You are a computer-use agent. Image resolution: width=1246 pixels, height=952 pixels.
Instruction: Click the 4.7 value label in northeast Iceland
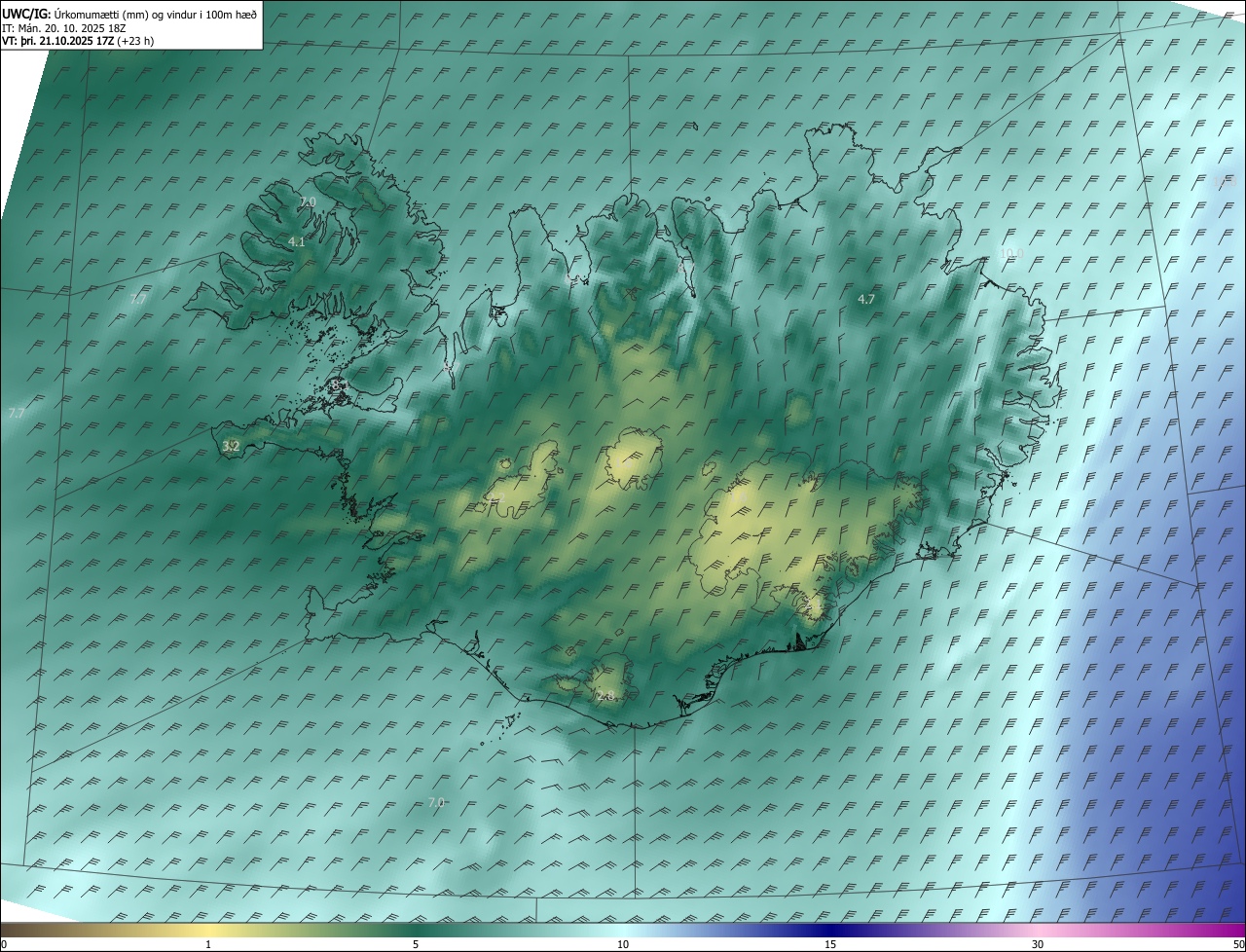(866, 299)
